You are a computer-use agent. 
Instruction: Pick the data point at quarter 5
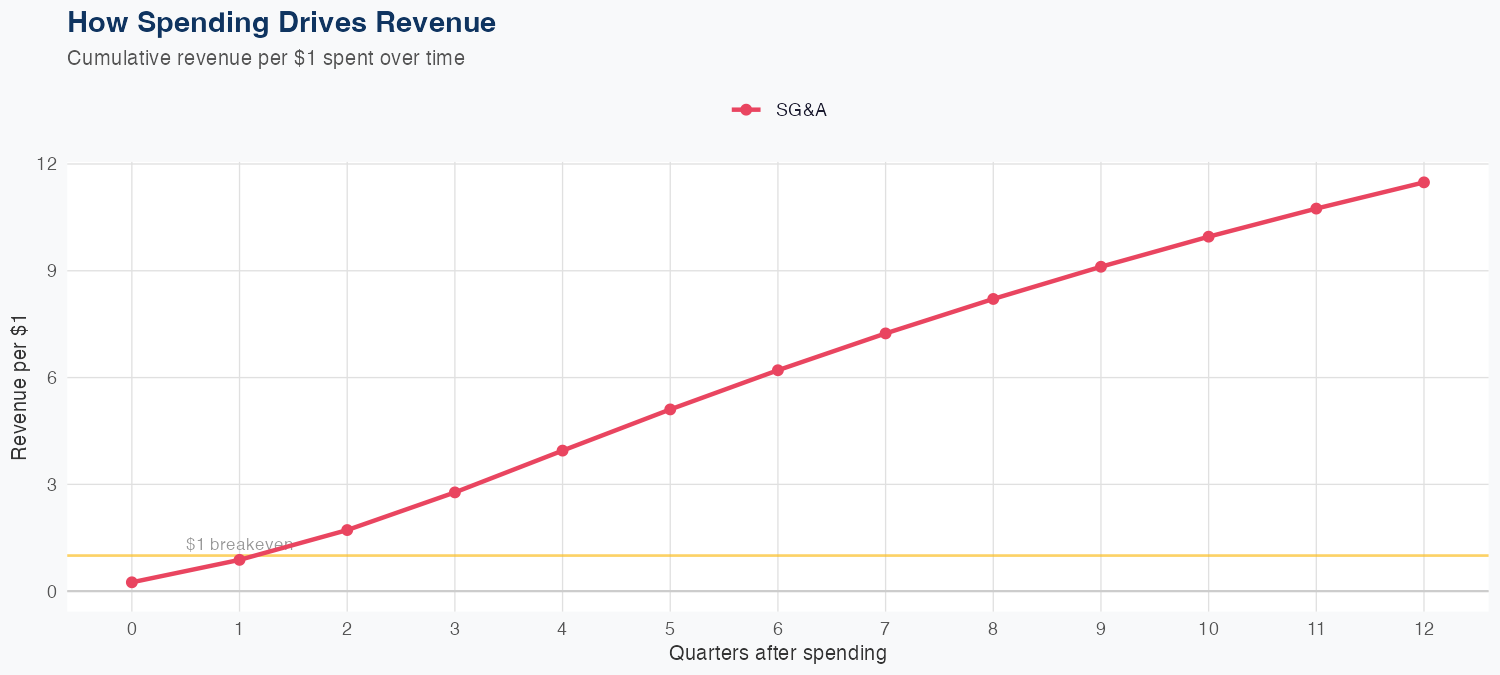(x=670, y=410)
